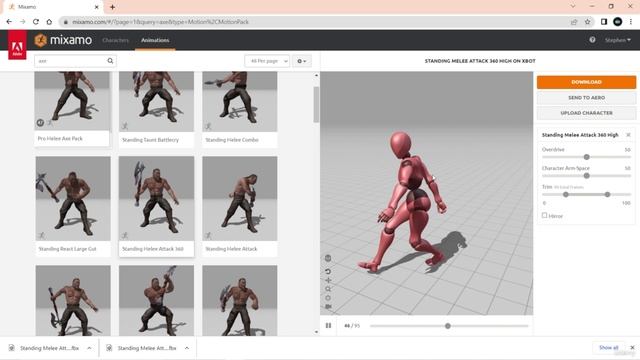Click the second downloaded fbx file icon
640x360 pixels.
(x=109, y=348)
